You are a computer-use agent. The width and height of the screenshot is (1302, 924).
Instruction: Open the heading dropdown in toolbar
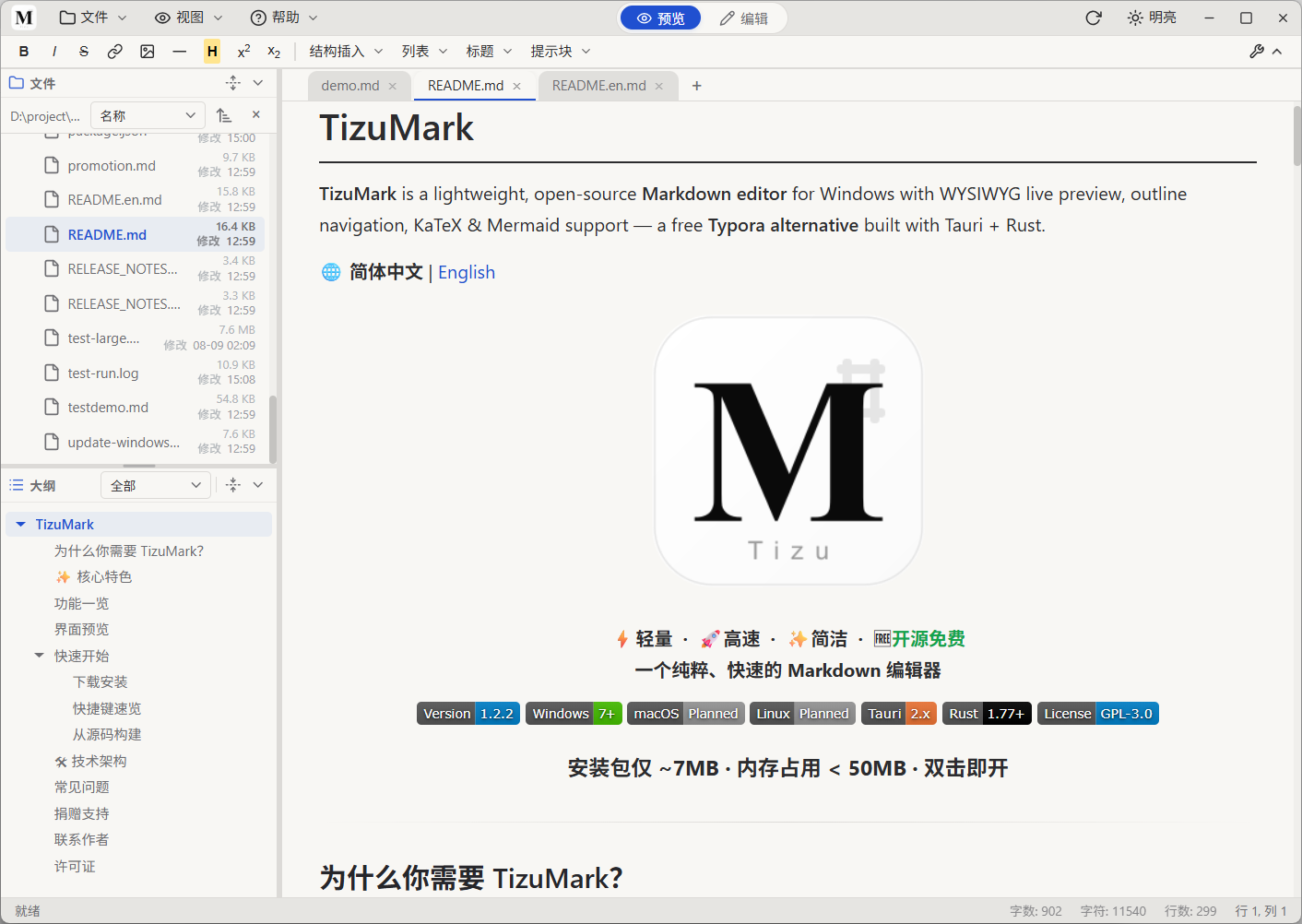click(489, 52)
